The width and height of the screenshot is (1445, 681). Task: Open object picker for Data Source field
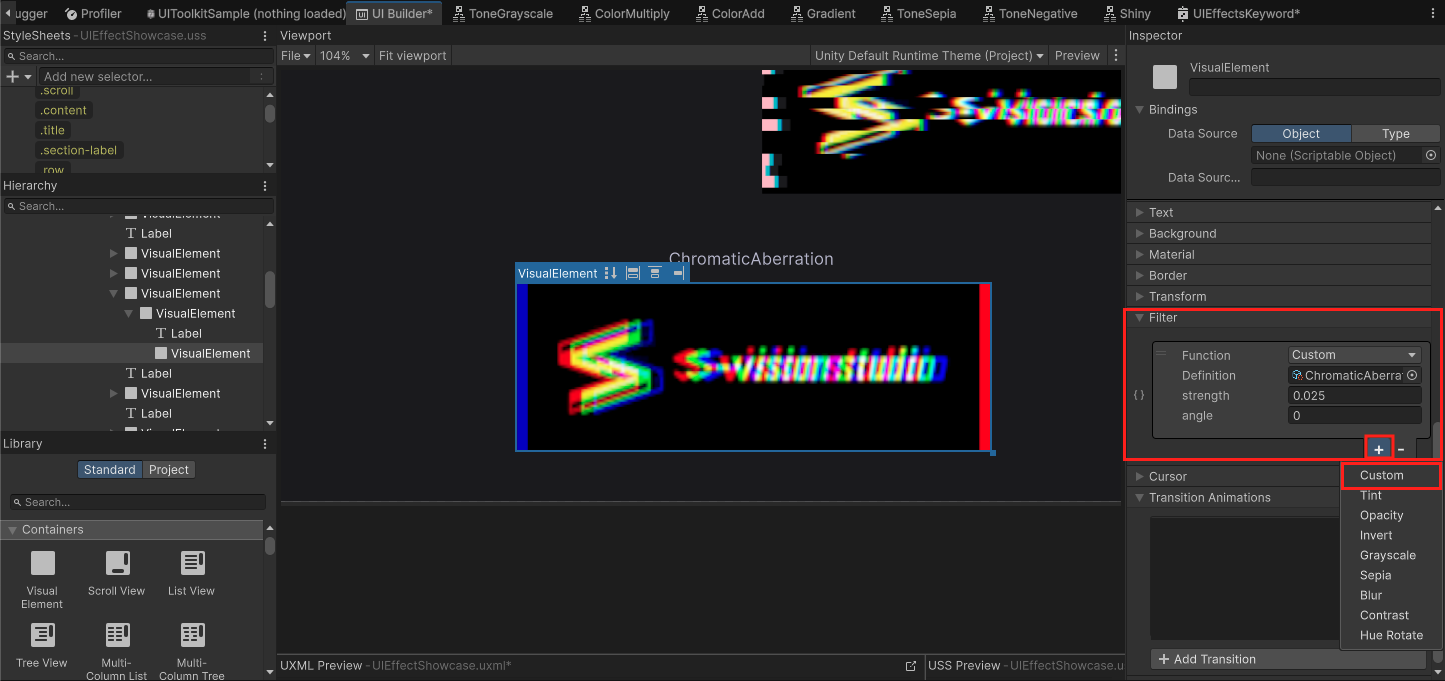[x=1431, y=155]
